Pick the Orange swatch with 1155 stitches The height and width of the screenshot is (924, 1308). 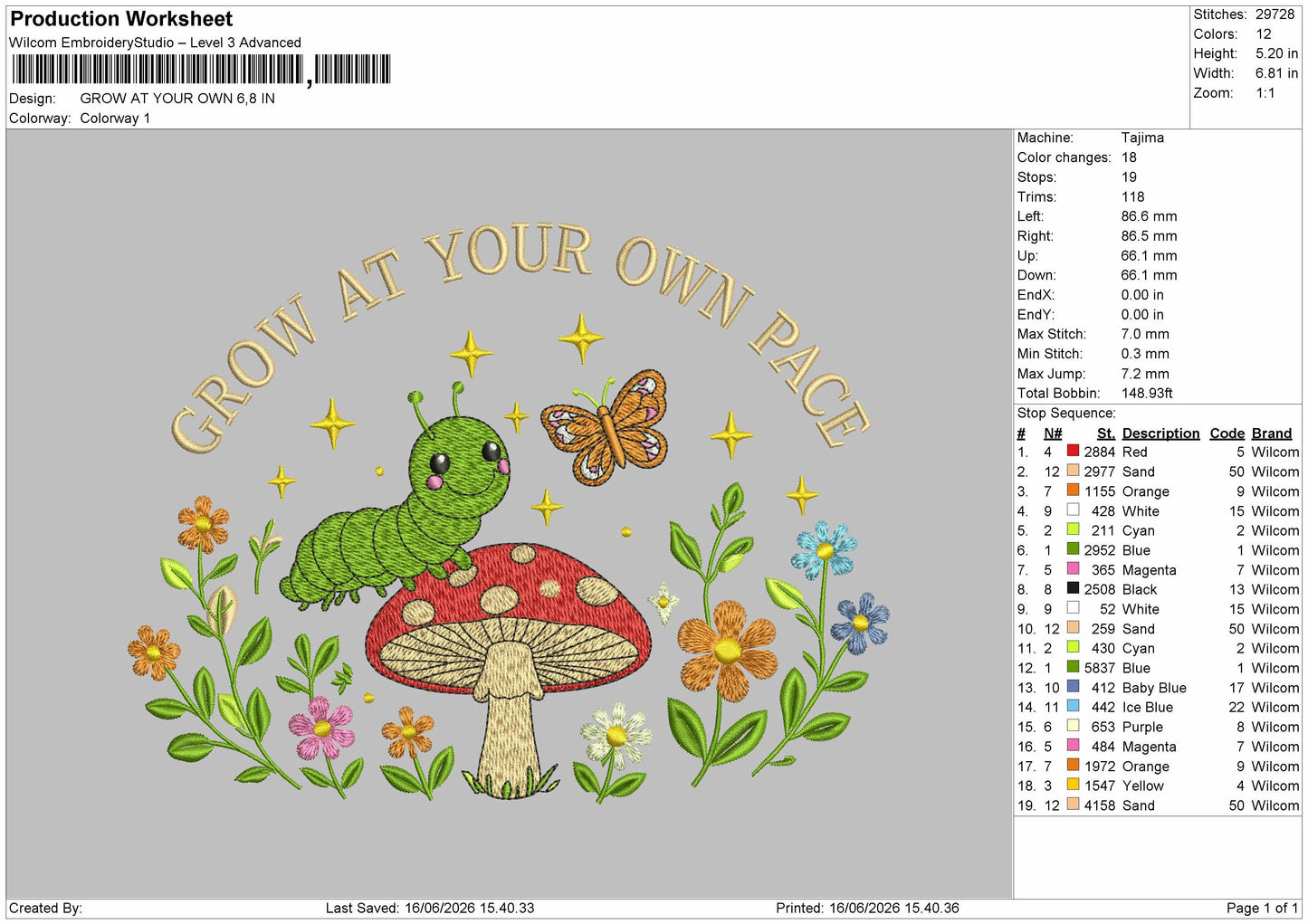coord(1073,491)
